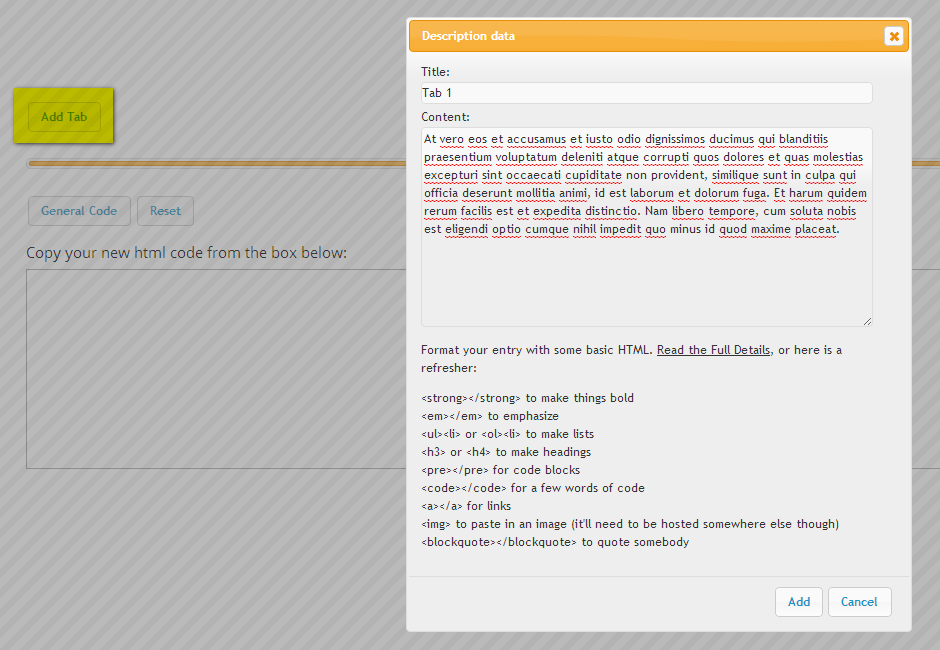Click the ul/ol make lists hint

[508, 434]
